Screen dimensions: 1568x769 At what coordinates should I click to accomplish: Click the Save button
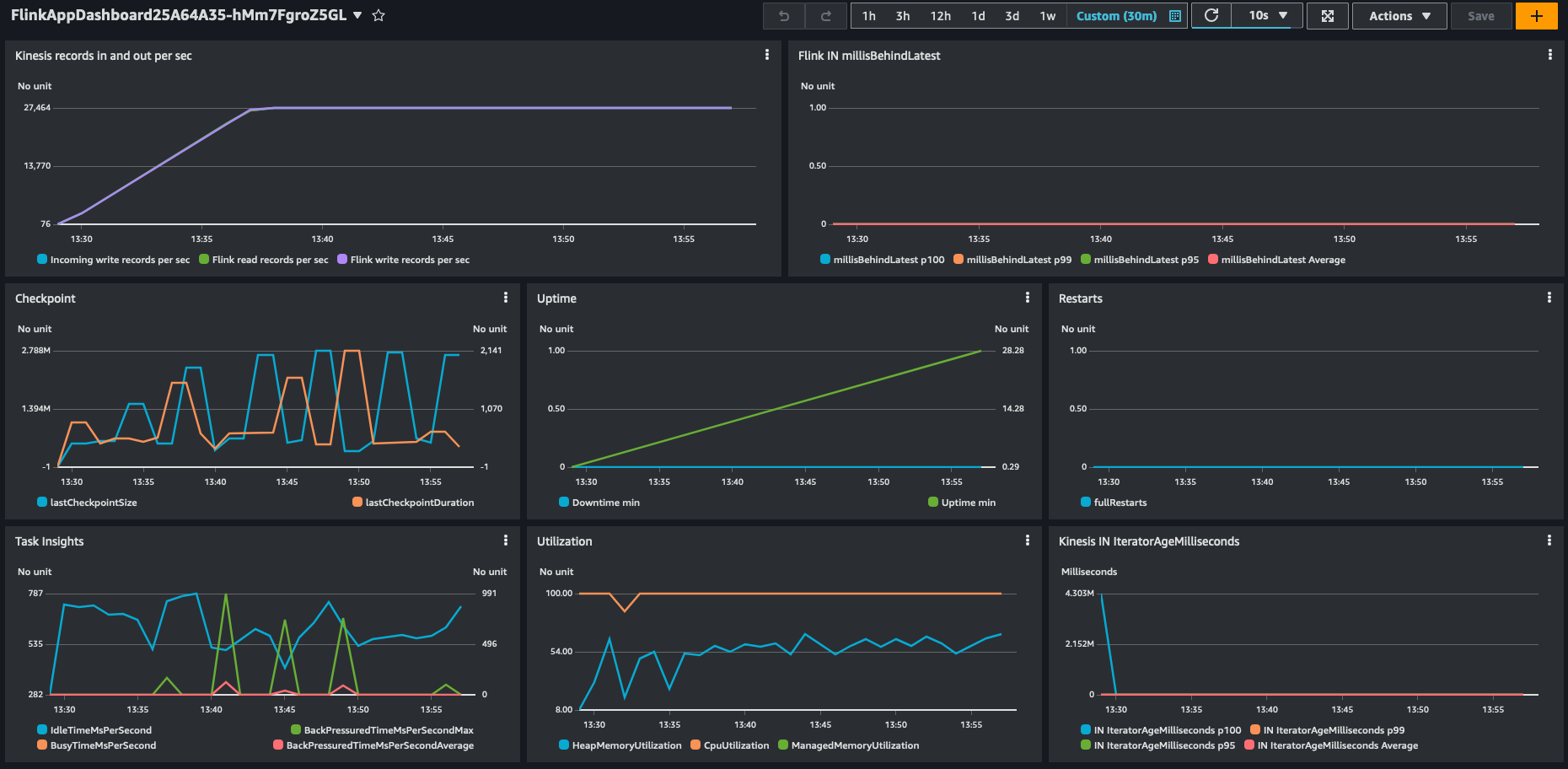pos(1481,15)
